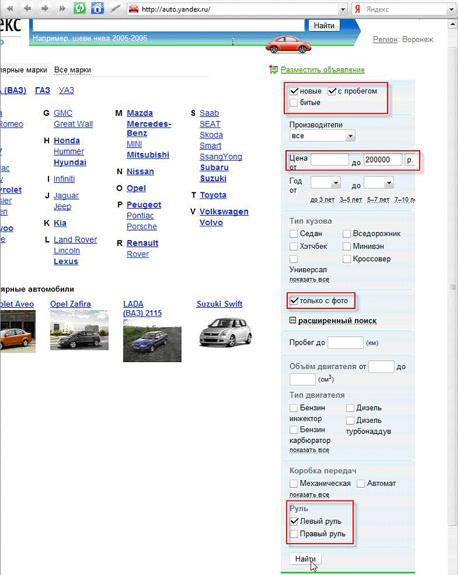Check the Универсал body type

294,259
